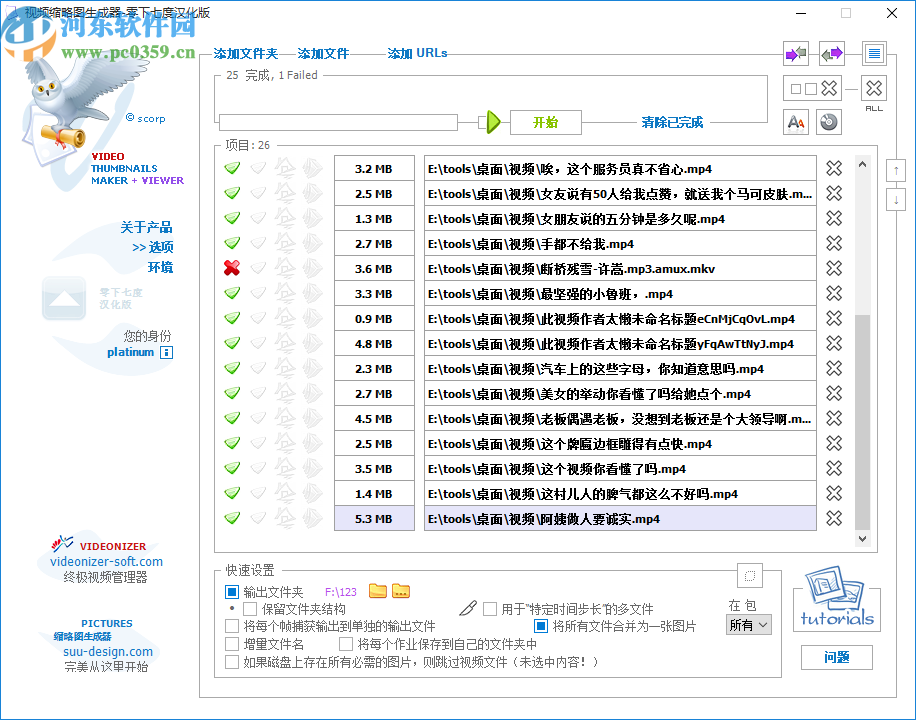Click the green play arrow next to 开始
The image size is (916, 720).
click(493, 121)
